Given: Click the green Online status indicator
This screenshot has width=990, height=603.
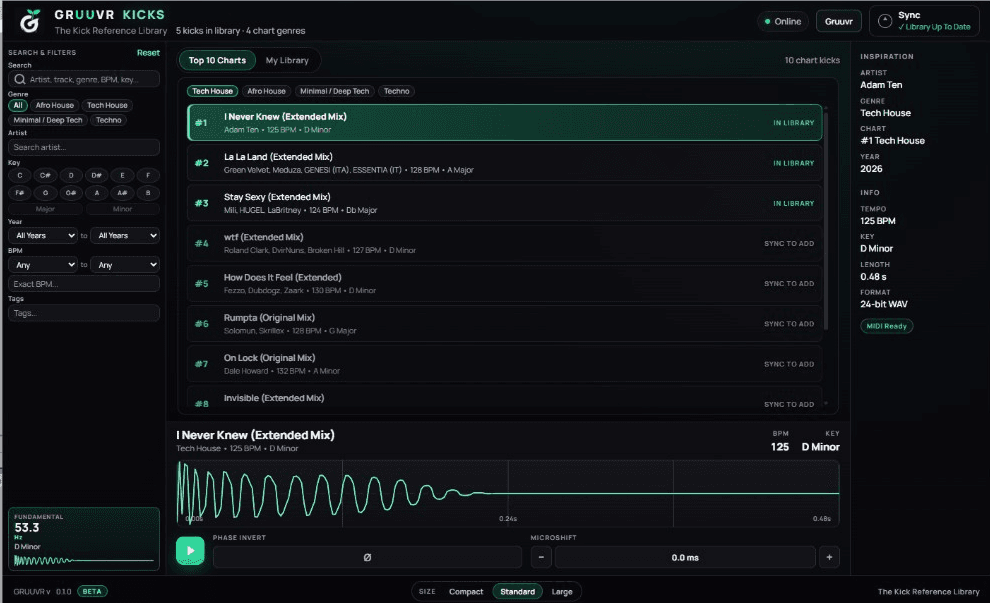Looking at the screenshot, I should click(x=783, y=21).
